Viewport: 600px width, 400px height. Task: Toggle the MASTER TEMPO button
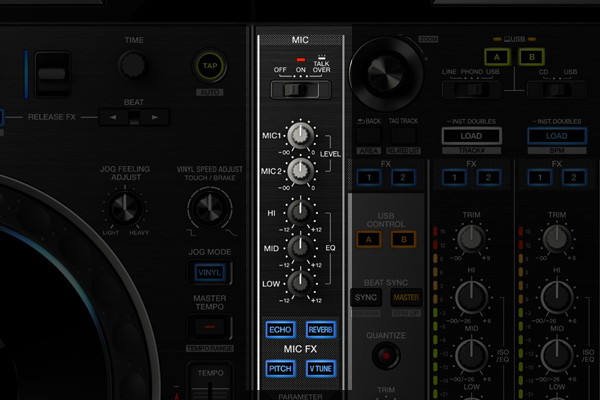pyautogui.click(x=210, y=327)
